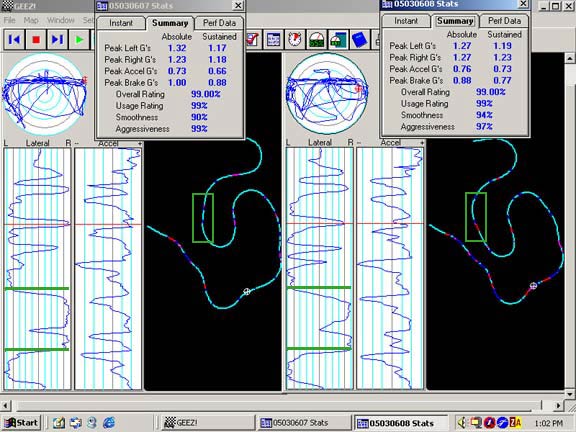
Task: Click Internet Explorer quick launch icon
Action: point(109,422)
